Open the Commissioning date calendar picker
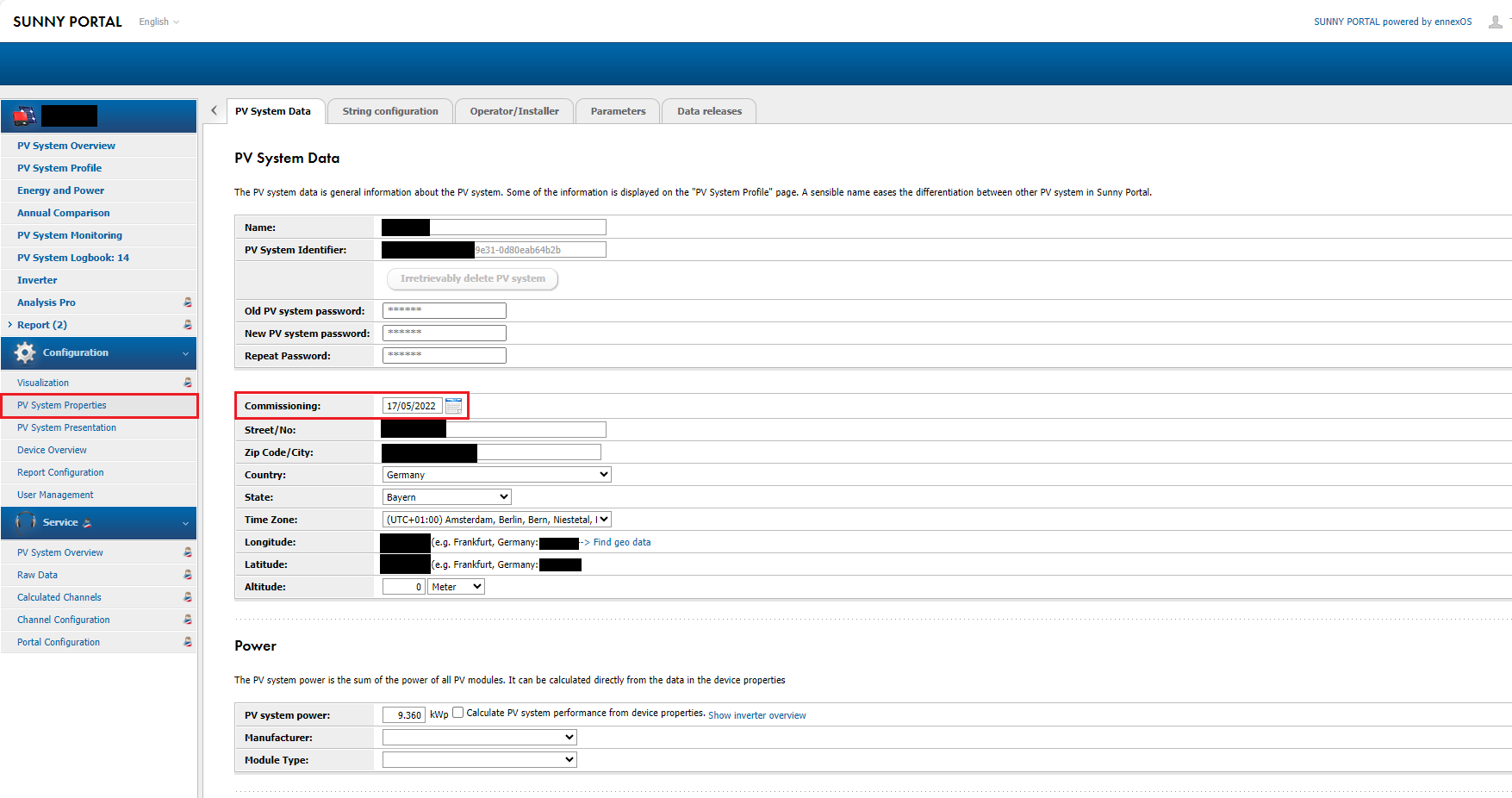The image size is (1512, 798). (x=454, y=406)
